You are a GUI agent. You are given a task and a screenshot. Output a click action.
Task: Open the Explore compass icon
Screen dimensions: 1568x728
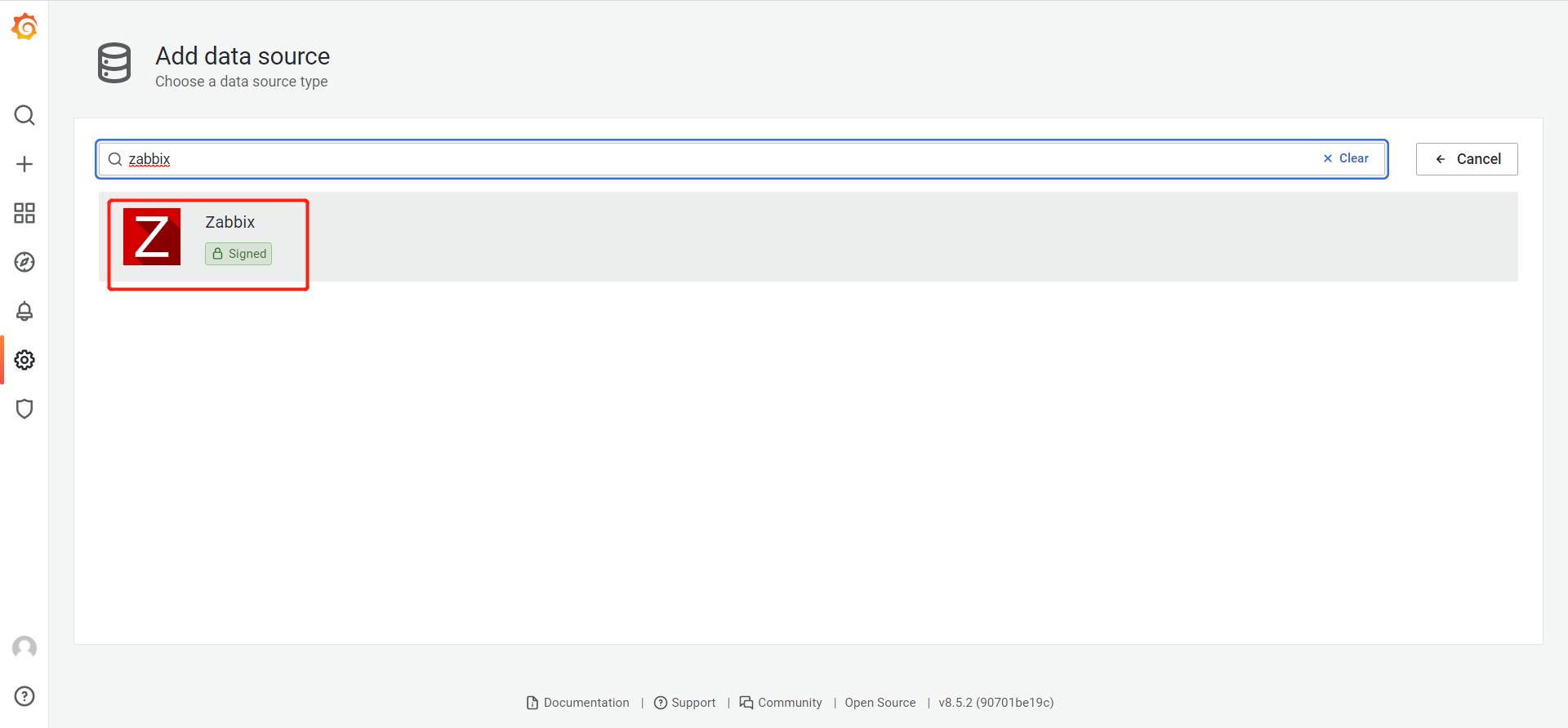pyautogui.click(x=24, y=262)
